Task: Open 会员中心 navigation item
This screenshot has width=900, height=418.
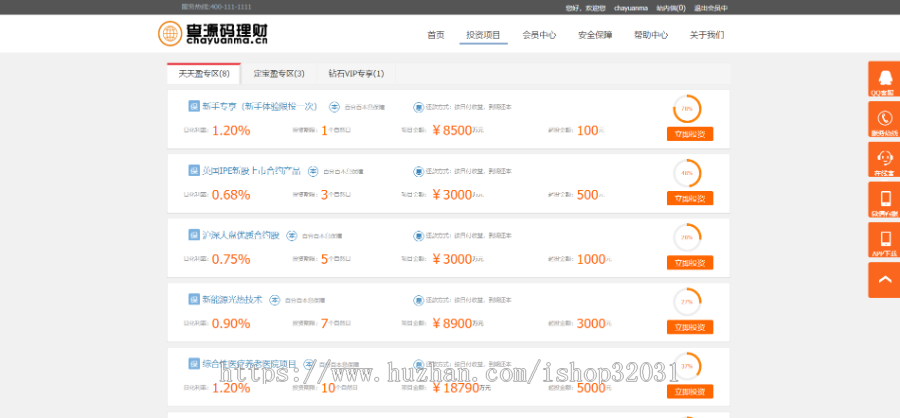Action: (539, 35)
